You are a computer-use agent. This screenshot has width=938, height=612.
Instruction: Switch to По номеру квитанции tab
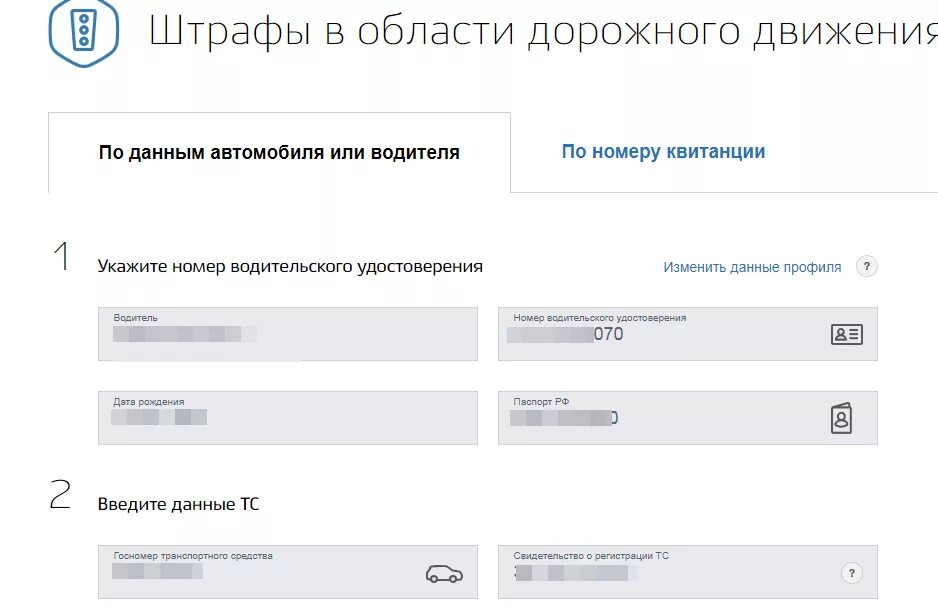click(663, 152)
